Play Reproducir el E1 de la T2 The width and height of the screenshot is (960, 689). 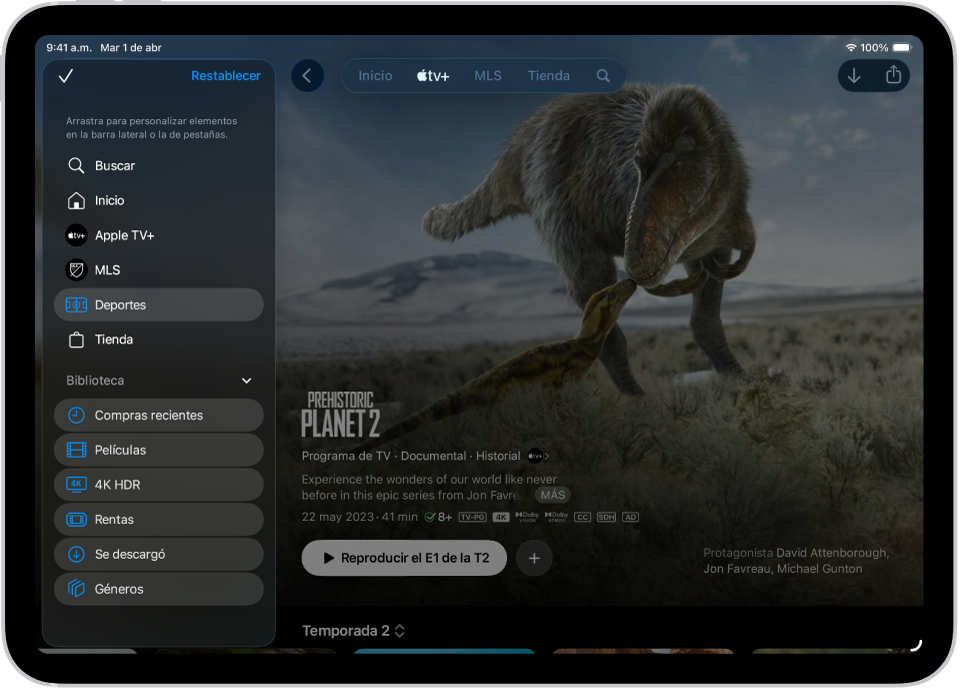tap(404, 558)
